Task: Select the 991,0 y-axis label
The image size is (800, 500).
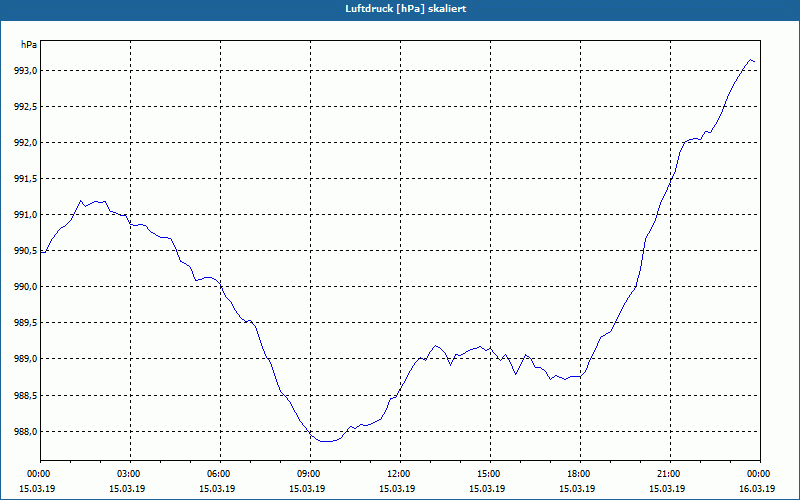Action: click(26, 215)
